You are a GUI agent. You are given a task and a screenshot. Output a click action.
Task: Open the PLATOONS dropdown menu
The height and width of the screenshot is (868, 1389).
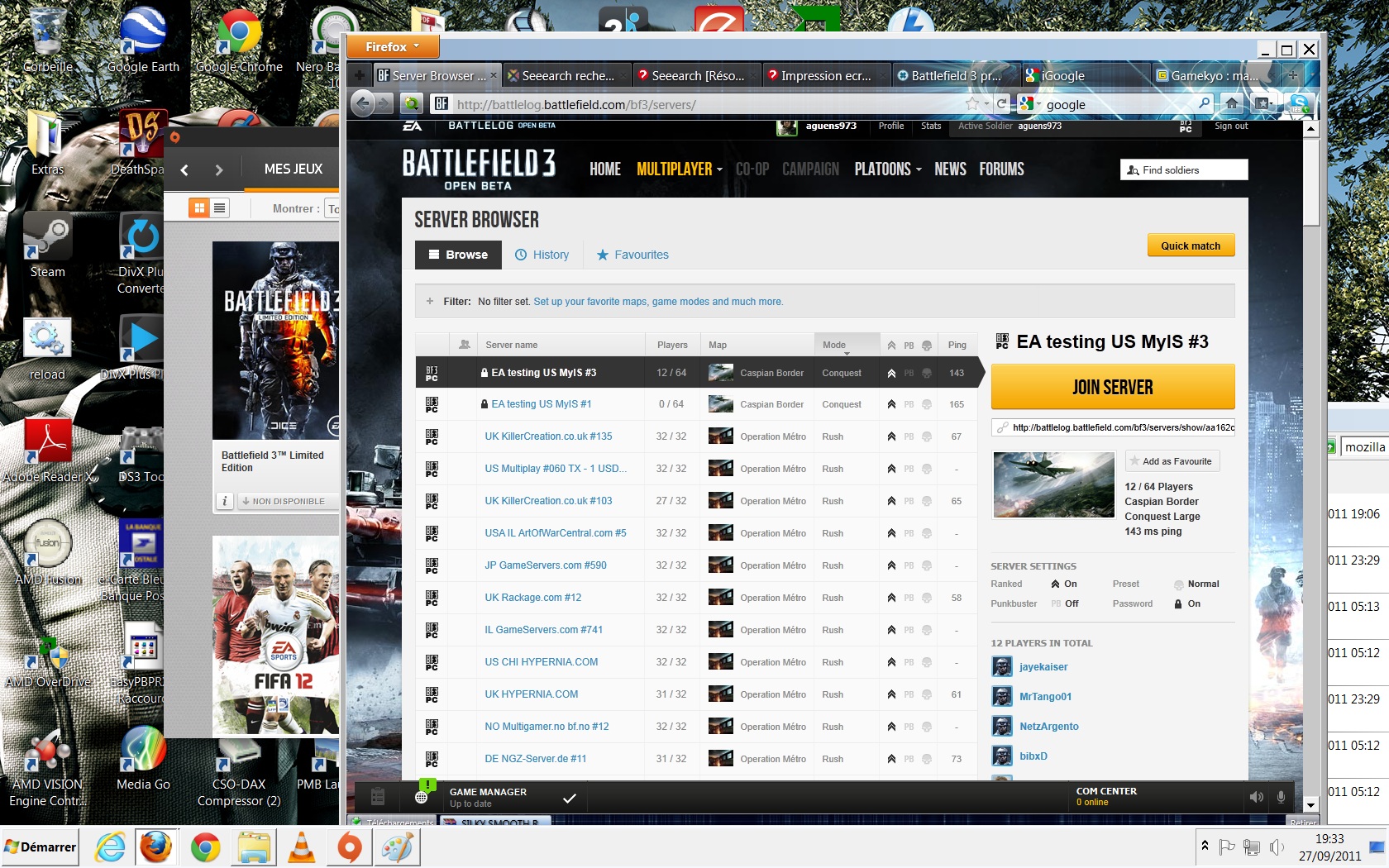(888, 169)
